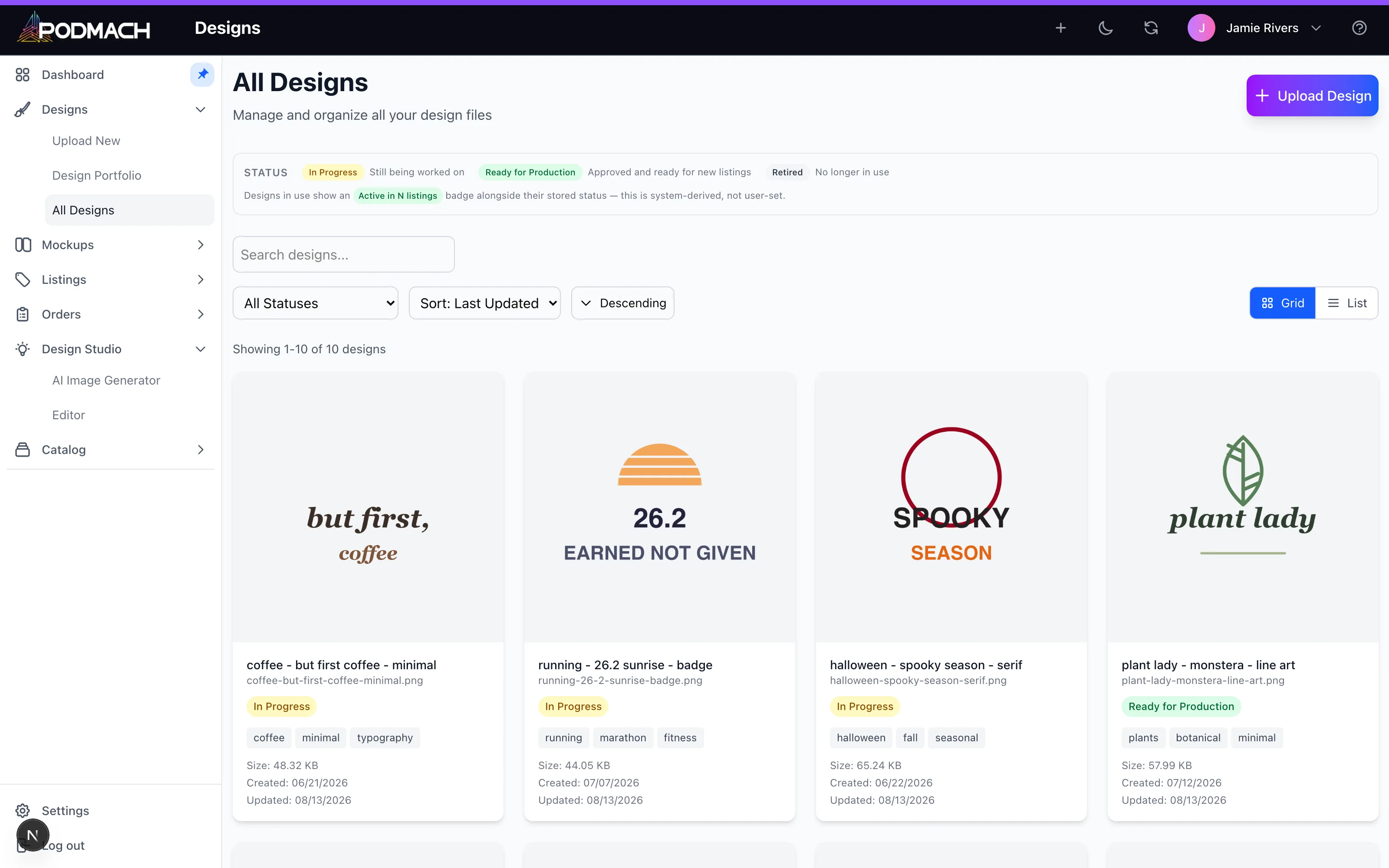Click title 'halloween - spooky season - serif'

pos(926,665)
